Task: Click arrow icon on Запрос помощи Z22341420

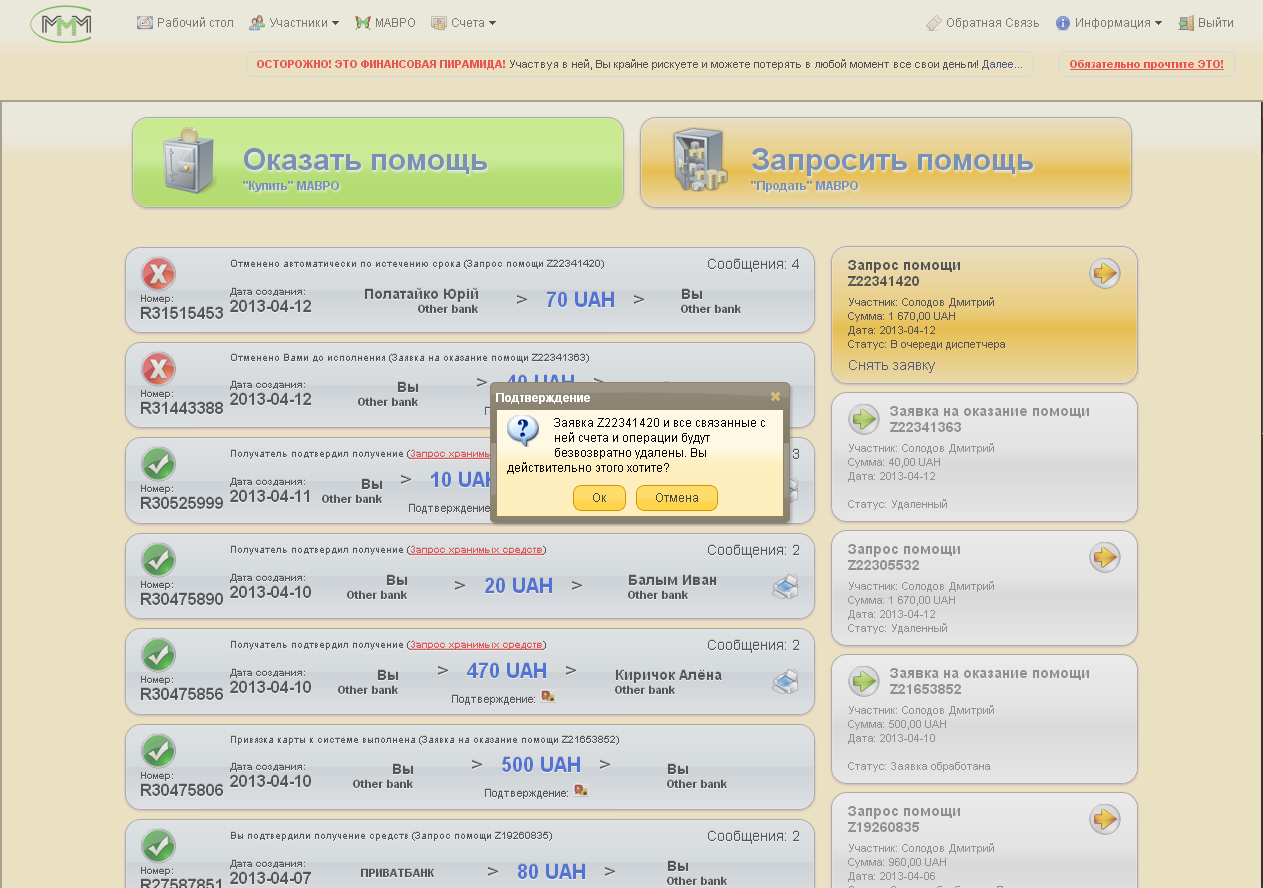Action: (x=1104, y=273)
